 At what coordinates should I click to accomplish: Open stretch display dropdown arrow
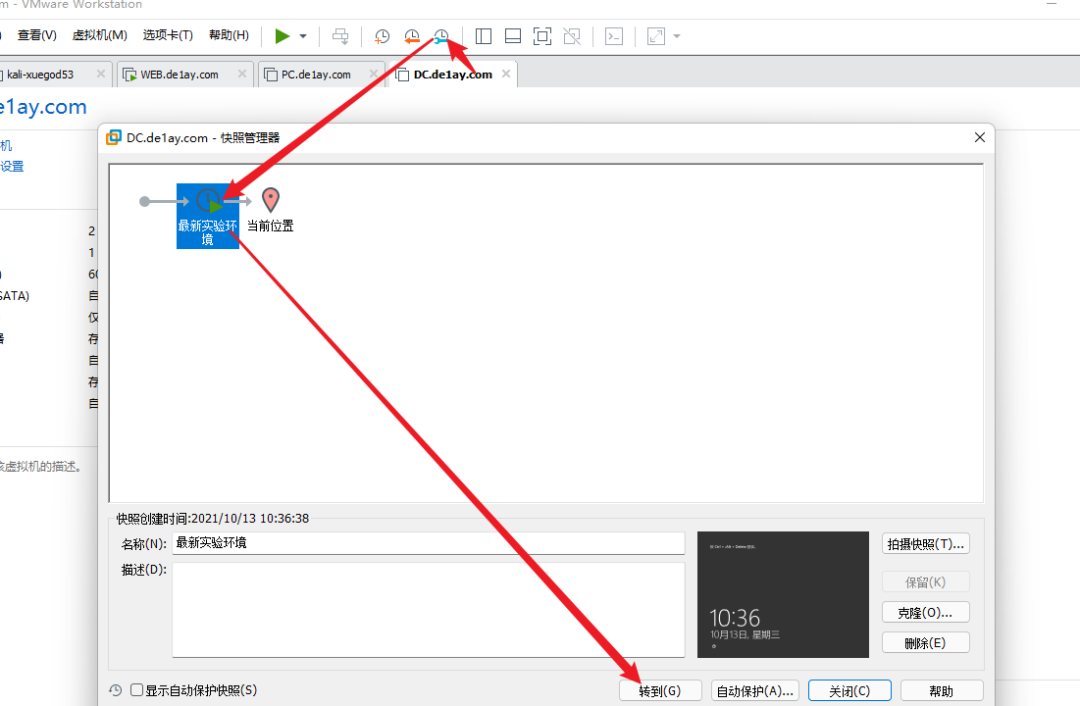point(676,36)
